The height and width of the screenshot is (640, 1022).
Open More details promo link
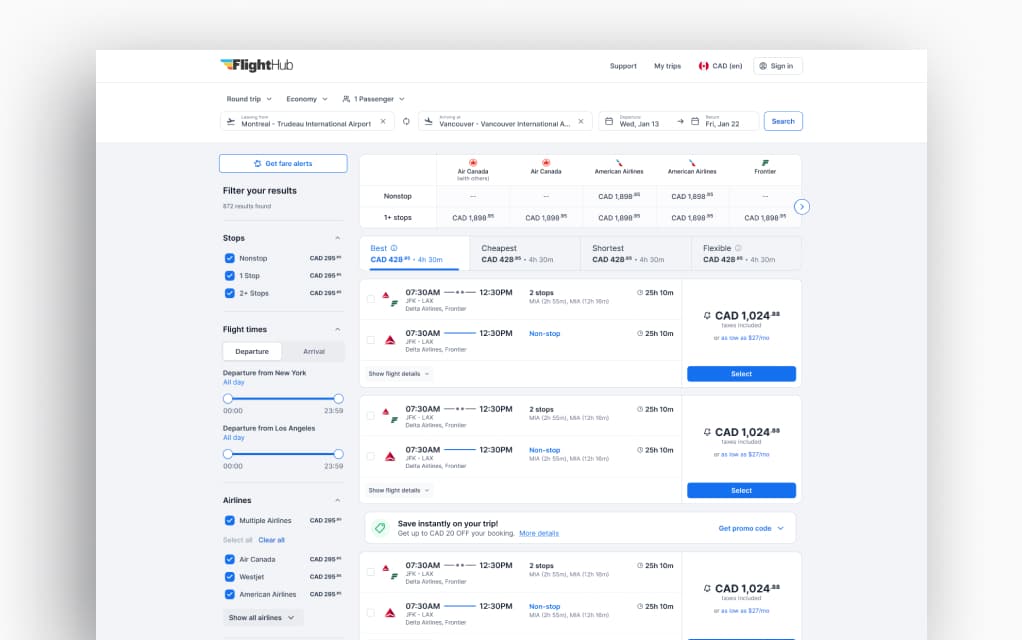point(539,533)
